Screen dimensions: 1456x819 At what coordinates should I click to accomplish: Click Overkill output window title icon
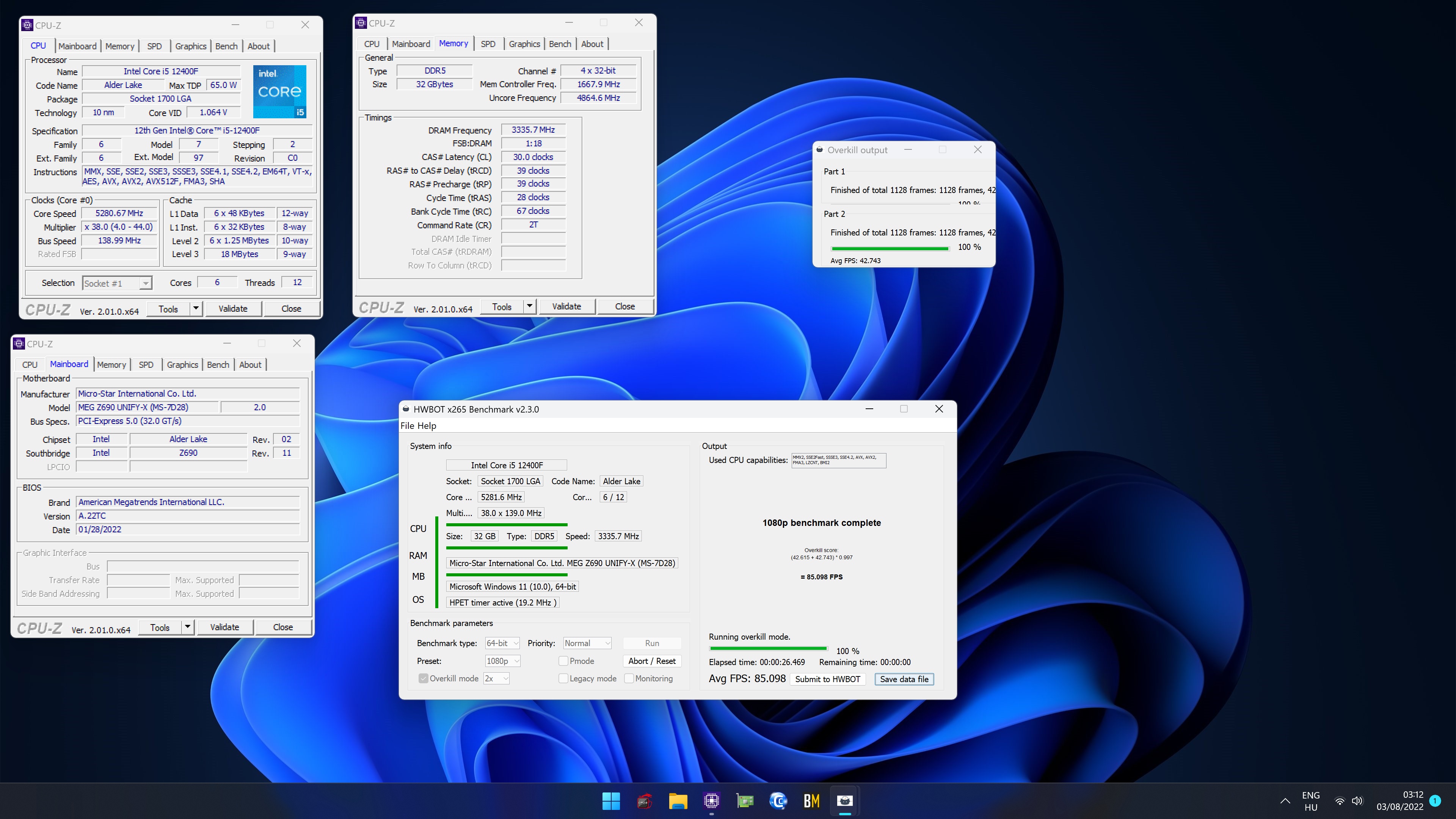(819, 150)
